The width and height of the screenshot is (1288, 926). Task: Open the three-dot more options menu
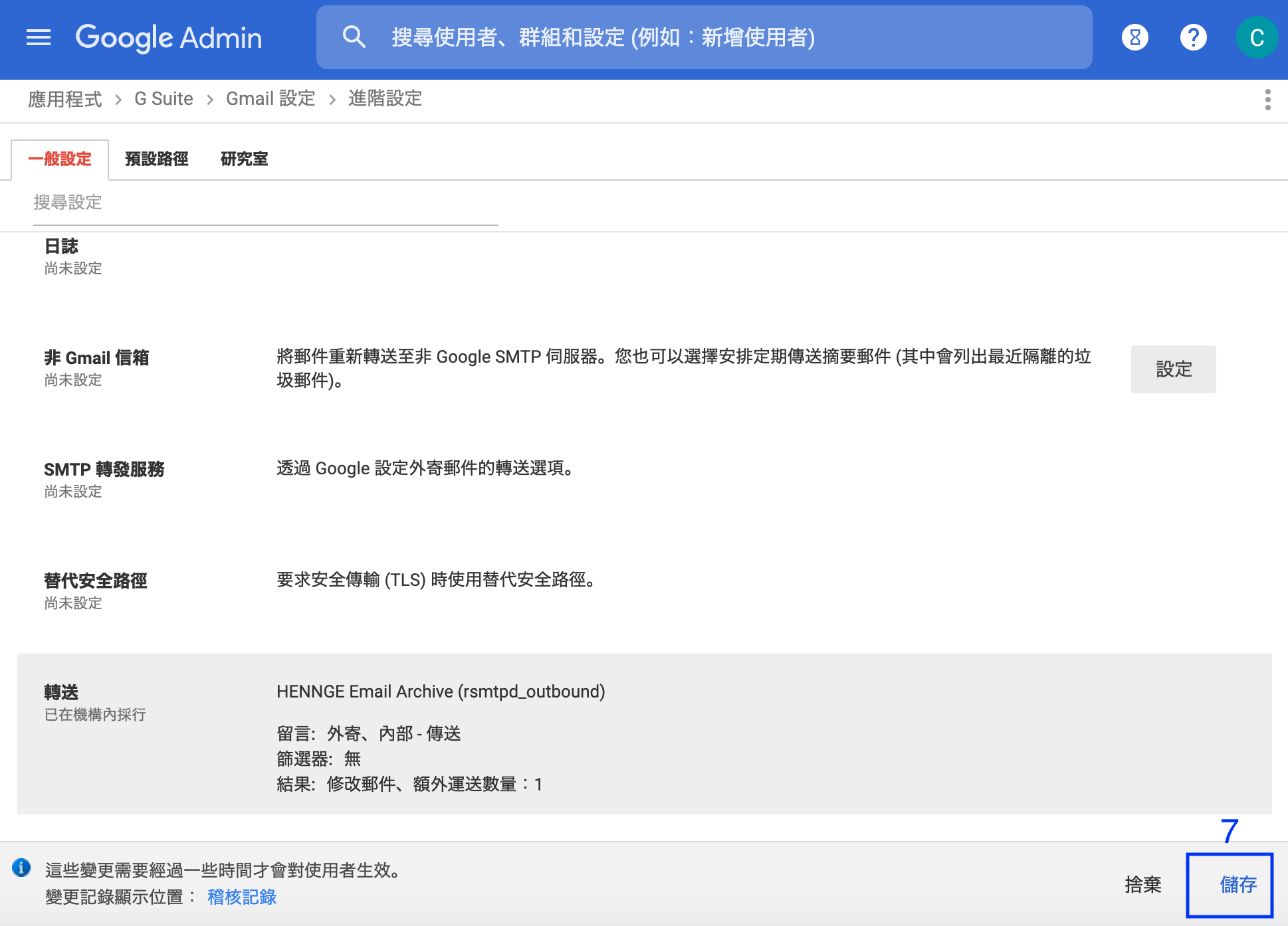point(1268,100)
